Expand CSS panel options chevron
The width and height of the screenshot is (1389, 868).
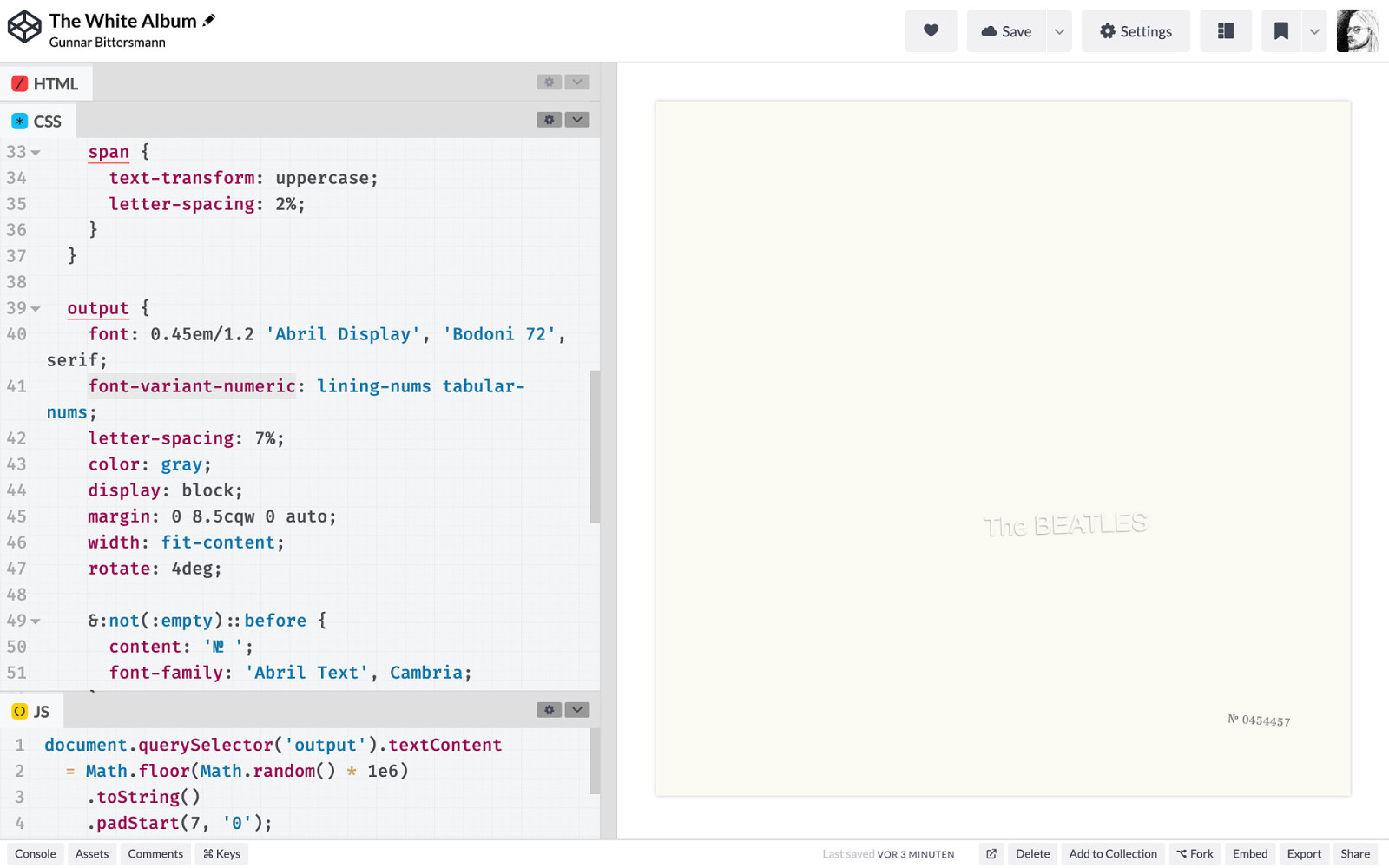tap(577, 119)
